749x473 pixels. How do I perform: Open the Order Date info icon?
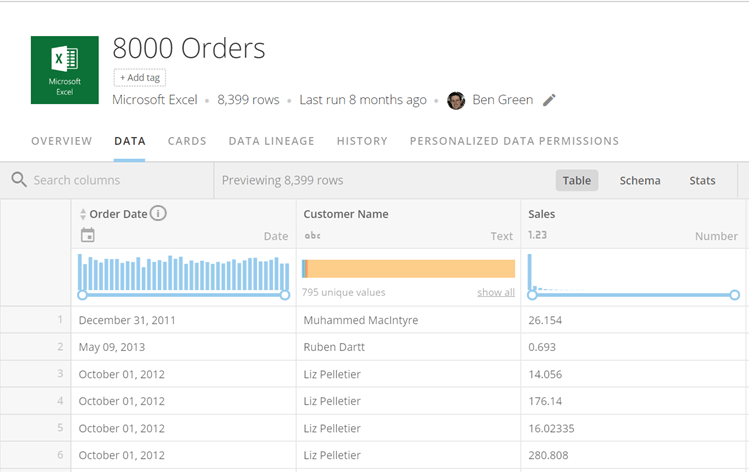coord(158,213)
